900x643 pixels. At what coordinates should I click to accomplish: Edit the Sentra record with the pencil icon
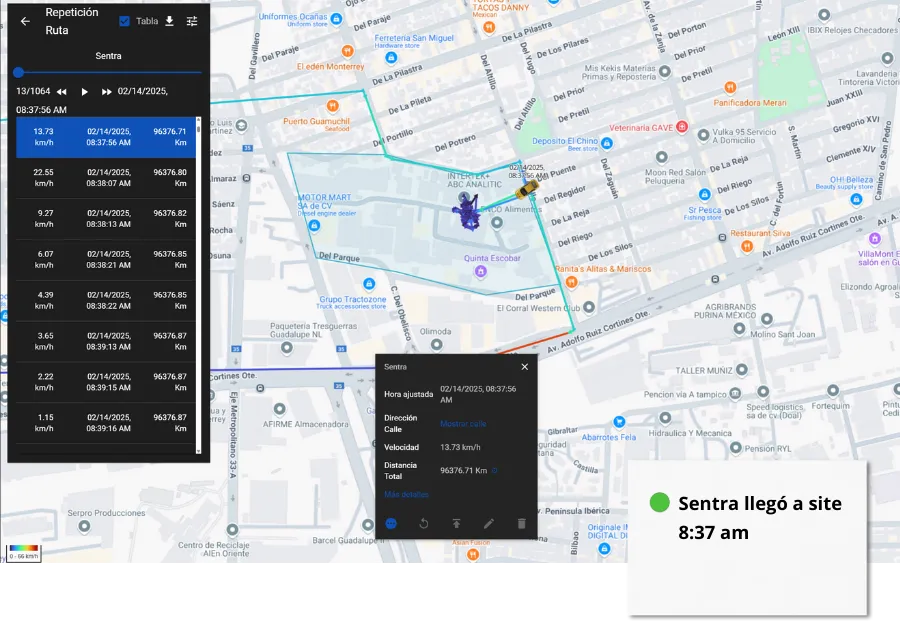(489, 523)
